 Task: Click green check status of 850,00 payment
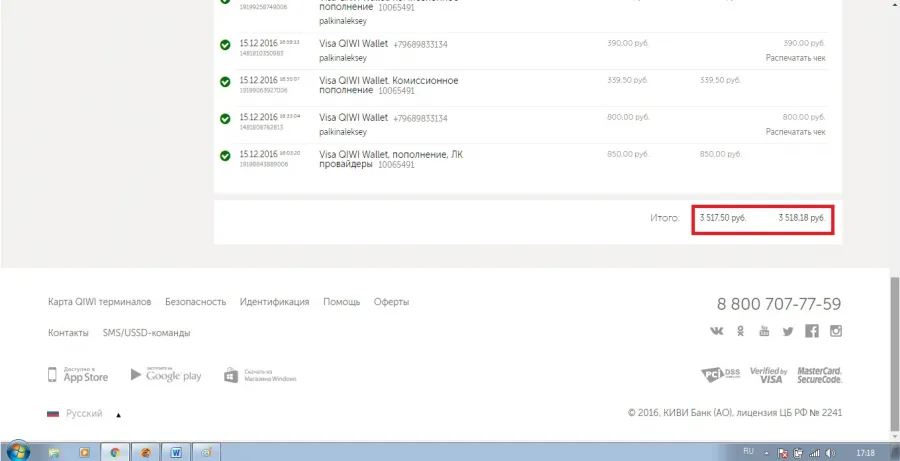[x=225, y=156]
